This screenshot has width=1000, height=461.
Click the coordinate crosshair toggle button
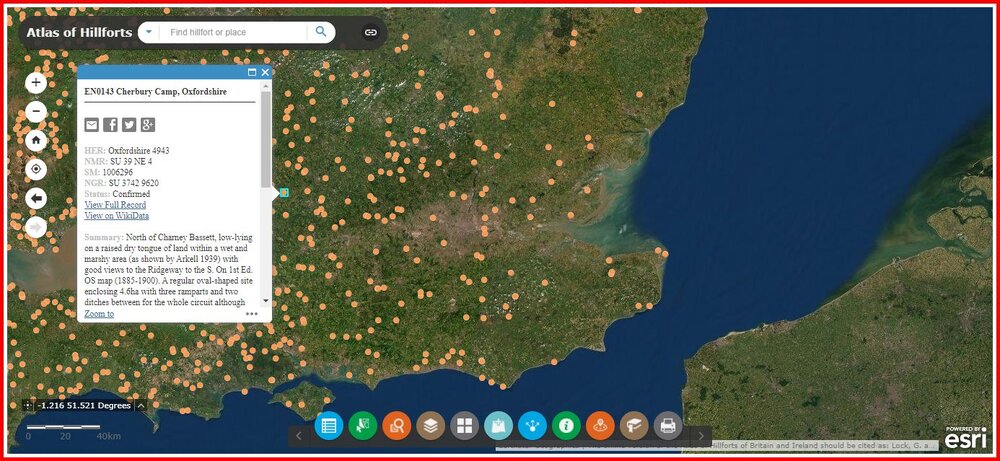coord(27,406)
